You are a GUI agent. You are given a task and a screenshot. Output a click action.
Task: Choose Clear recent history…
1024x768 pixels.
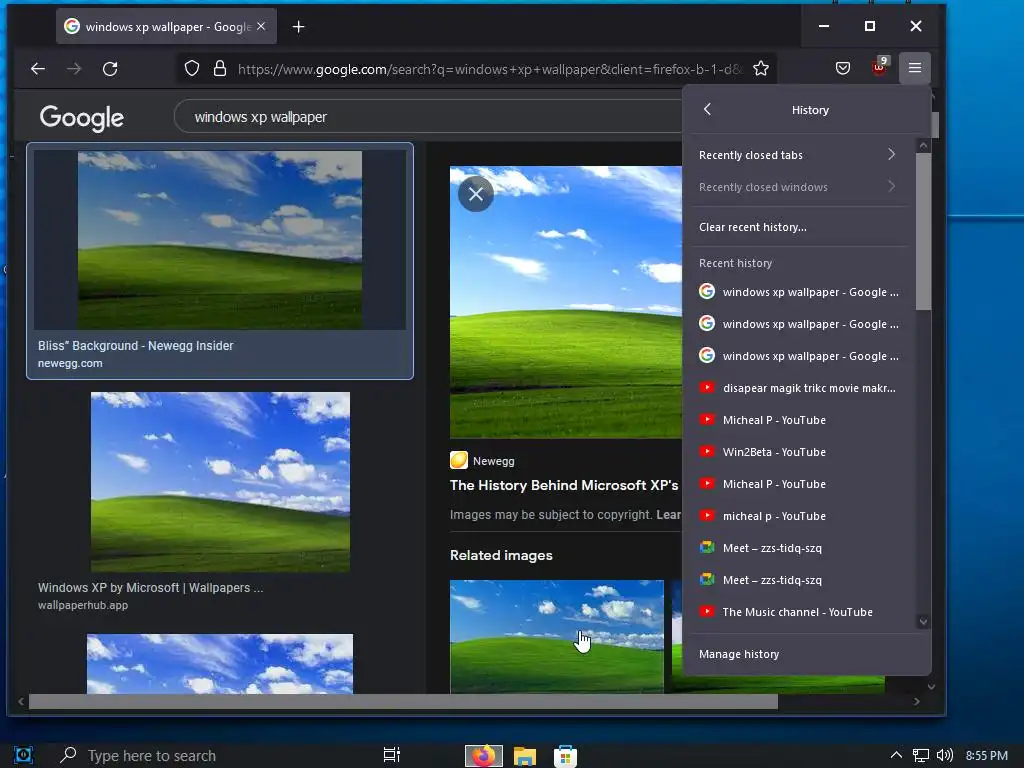[x=797, y=227]
